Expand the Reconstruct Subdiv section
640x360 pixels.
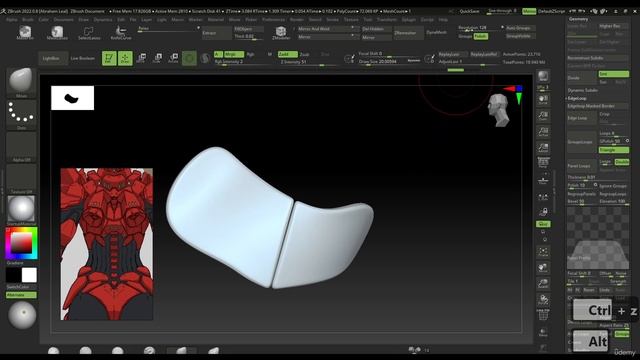coord(598,58)
